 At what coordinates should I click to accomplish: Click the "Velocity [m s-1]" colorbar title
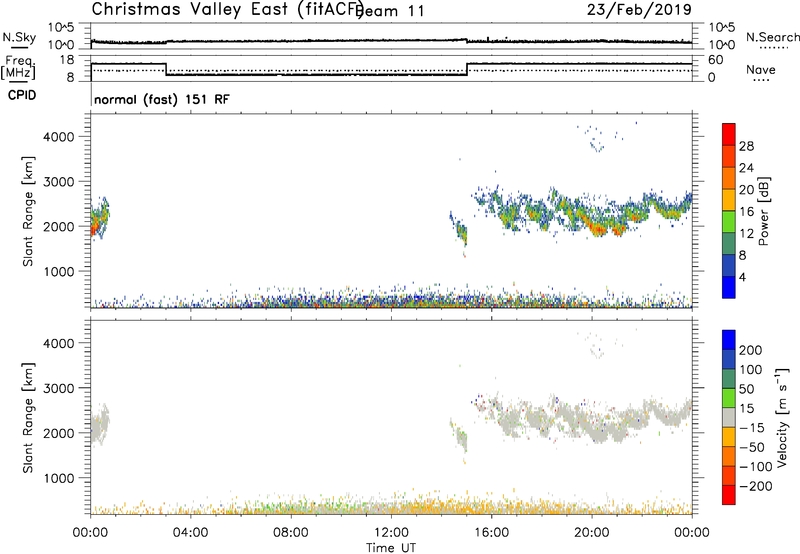(782, 417)
